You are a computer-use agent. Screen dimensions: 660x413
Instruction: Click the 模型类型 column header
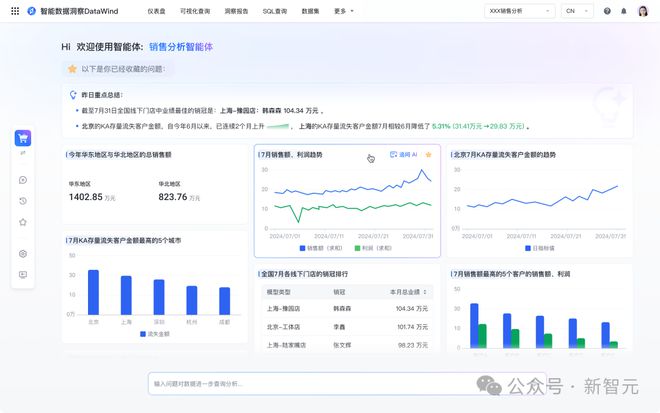coord(278,292)
